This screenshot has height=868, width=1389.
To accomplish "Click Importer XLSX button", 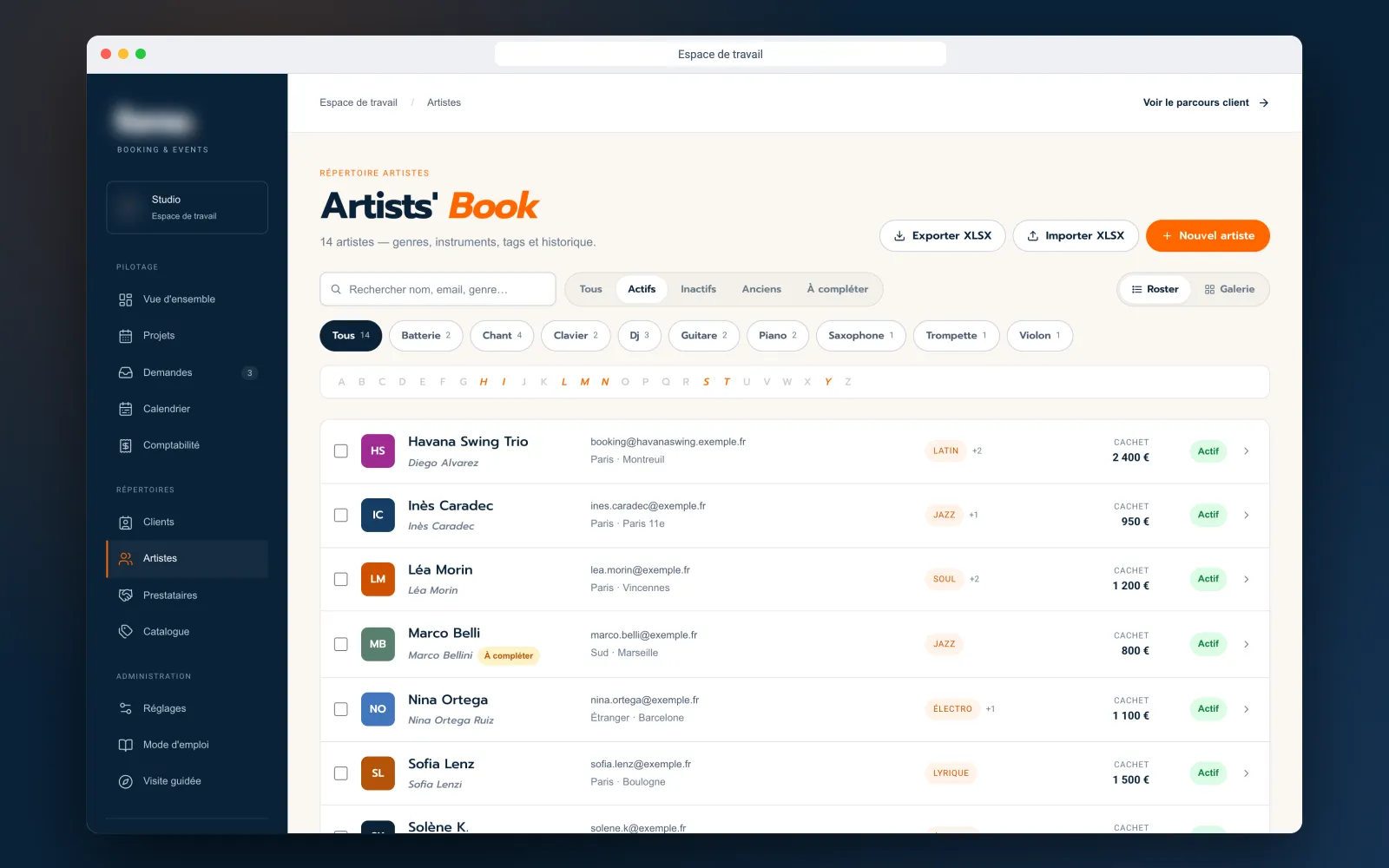I will tap(1076, 236).
